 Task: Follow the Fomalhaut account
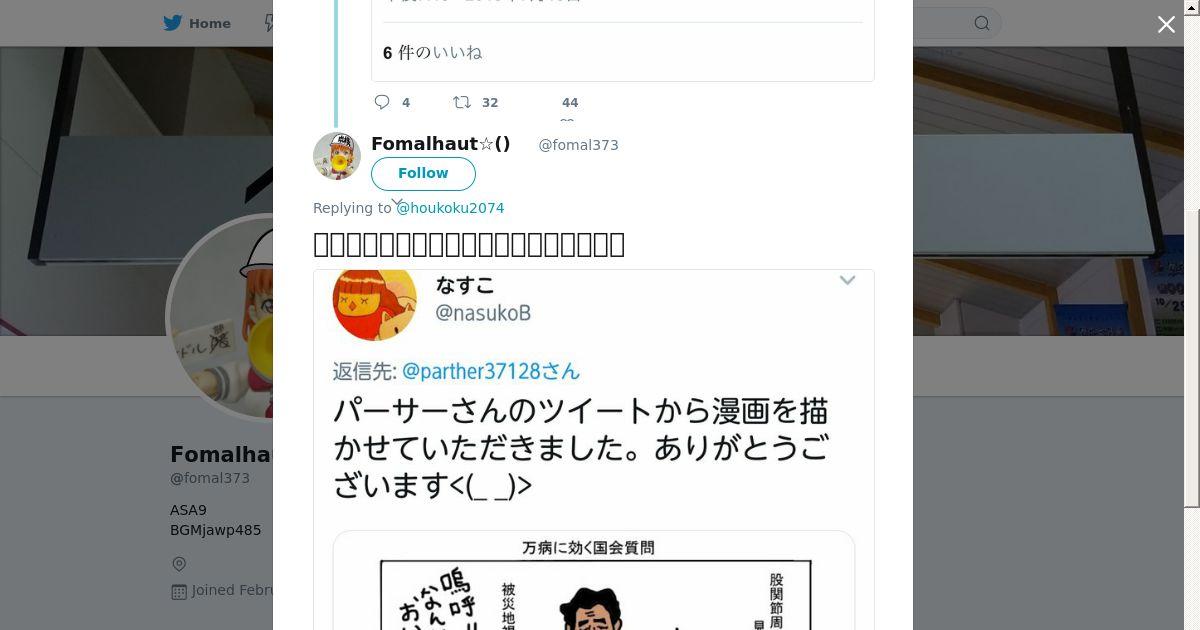[423, 173]
